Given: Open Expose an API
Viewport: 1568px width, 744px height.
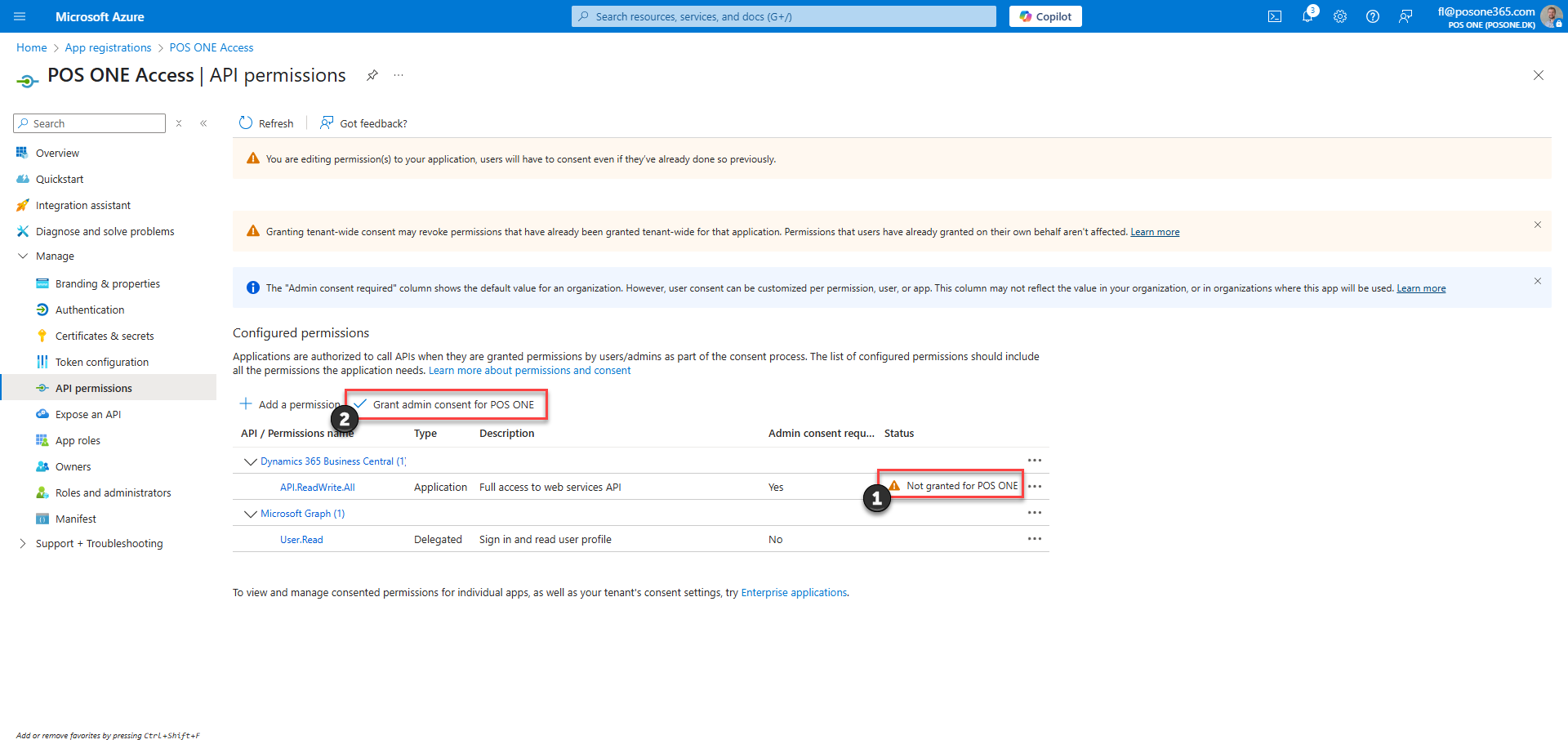Looking at the screenshot, I should click(x=87, y=414).
